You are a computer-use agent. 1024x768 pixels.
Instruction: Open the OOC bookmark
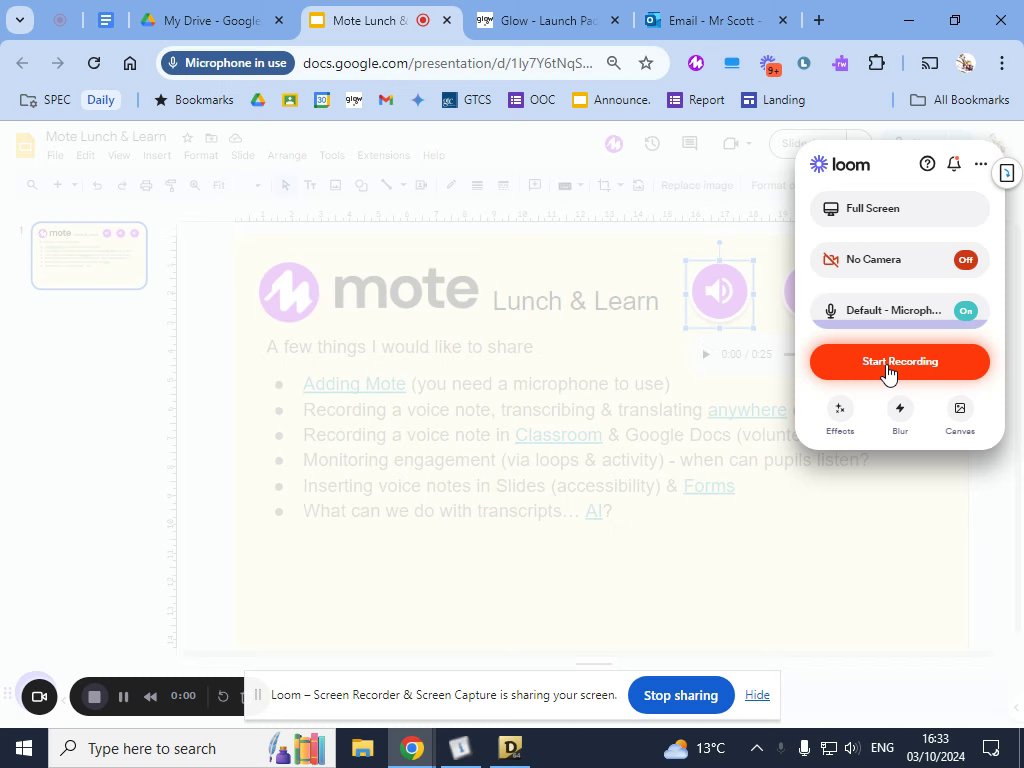tap(532, 100)
